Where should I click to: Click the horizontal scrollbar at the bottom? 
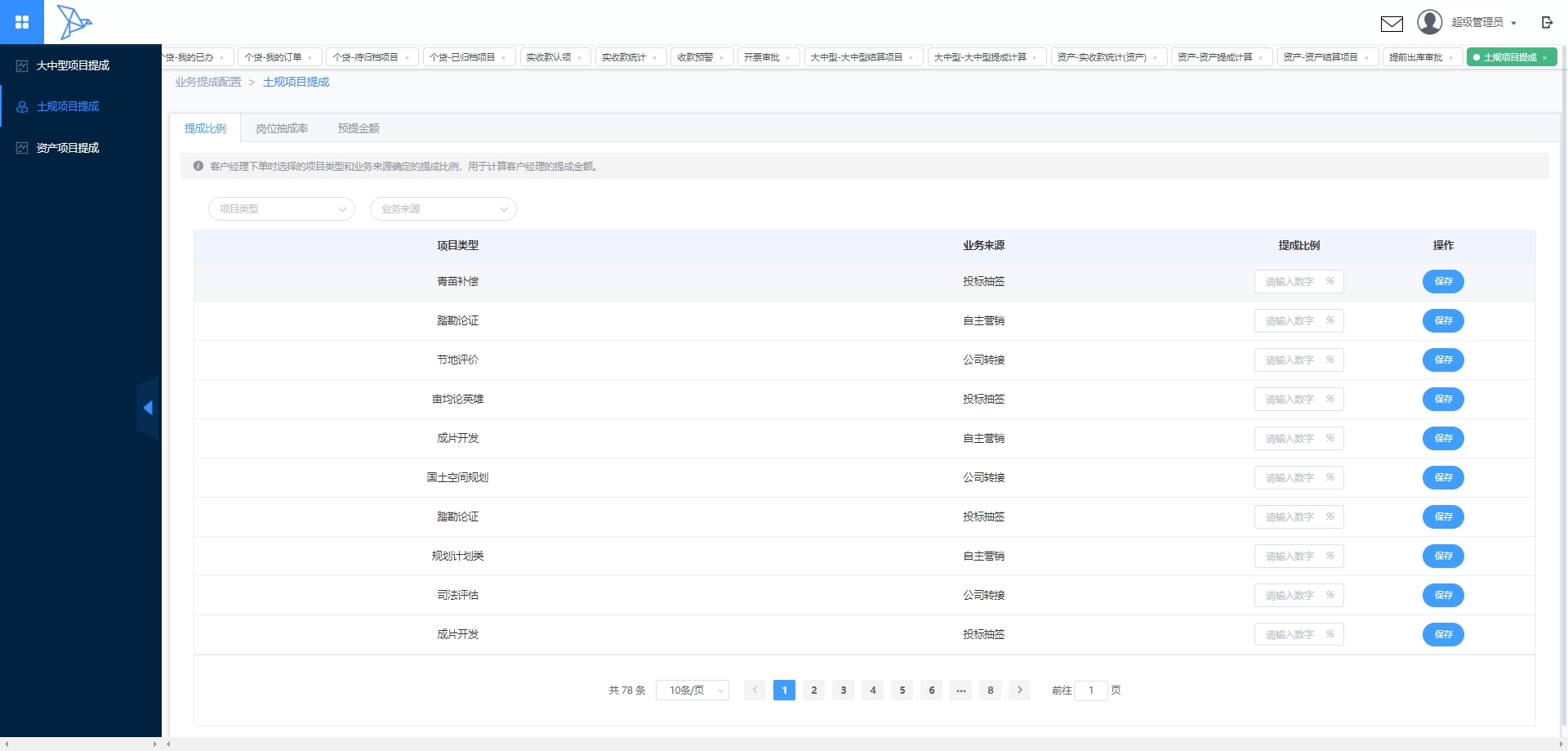coord(866,744)
